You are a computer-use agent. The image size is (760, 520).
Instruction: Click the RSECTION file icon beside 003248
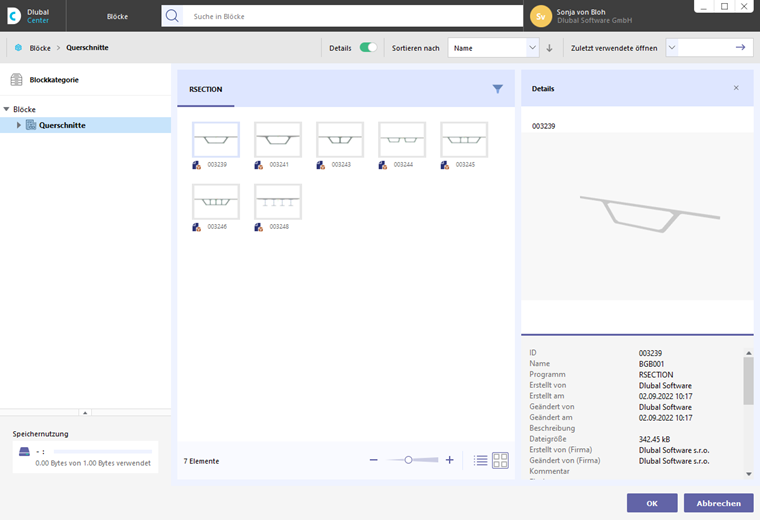[259, 227]
